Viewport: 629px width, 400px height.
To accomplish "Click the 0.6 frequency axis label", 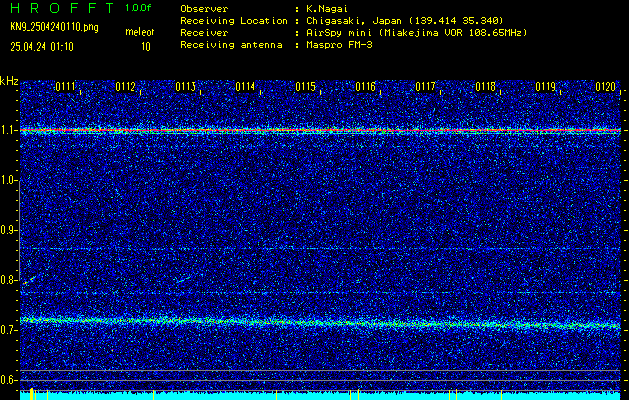I will coord(7,380).
